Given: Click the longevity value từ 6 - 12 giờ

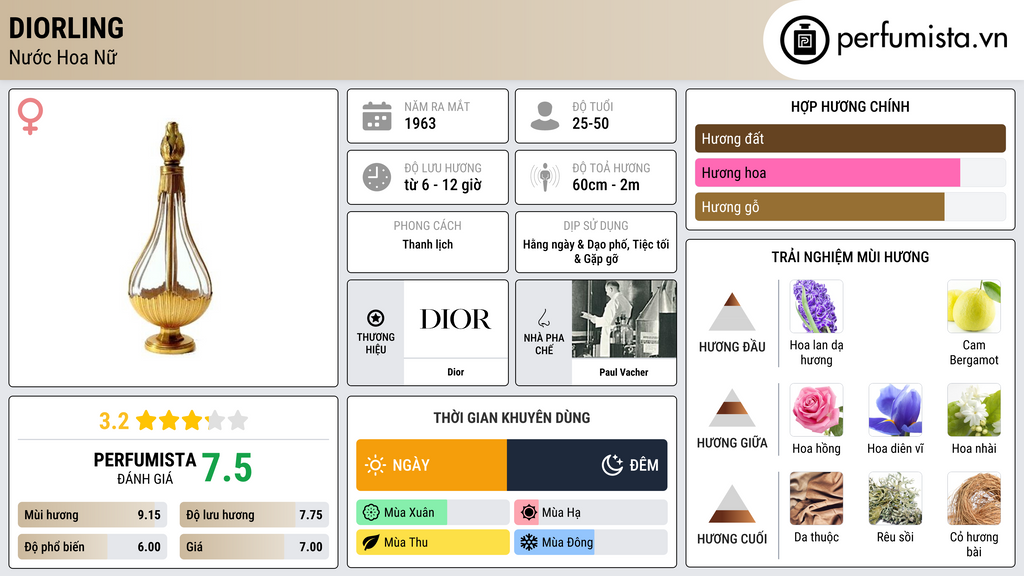Looking at the screenshot, I should pos(443,185).
